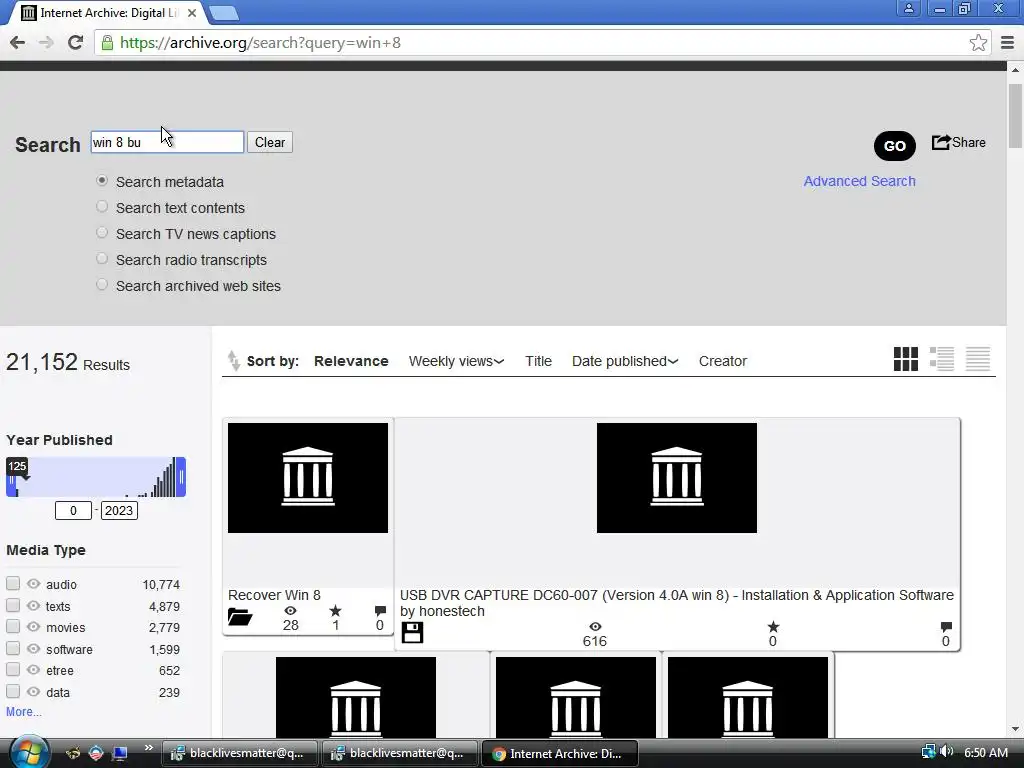
Task: Click the address bar URL
Action: [x=260, y=43]
